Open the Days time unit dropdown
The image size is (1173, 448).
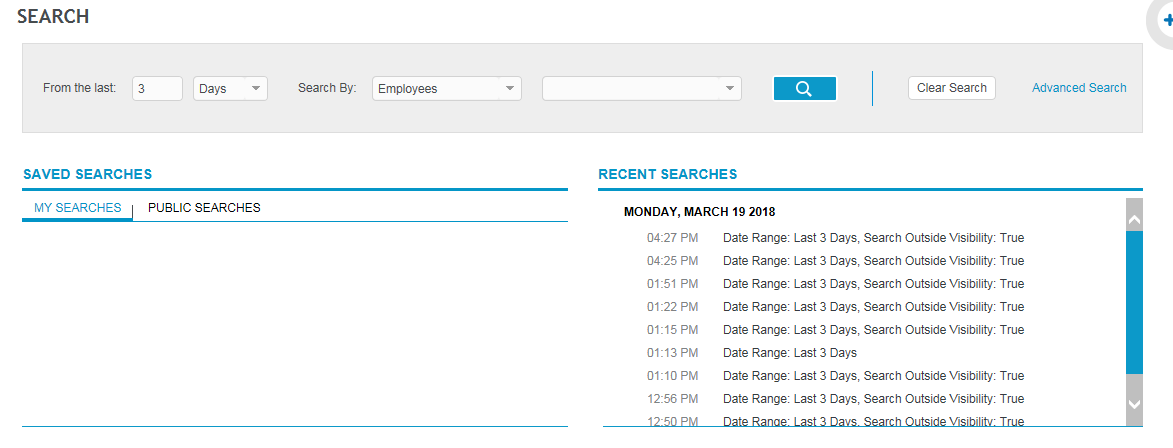coord(230,89)
